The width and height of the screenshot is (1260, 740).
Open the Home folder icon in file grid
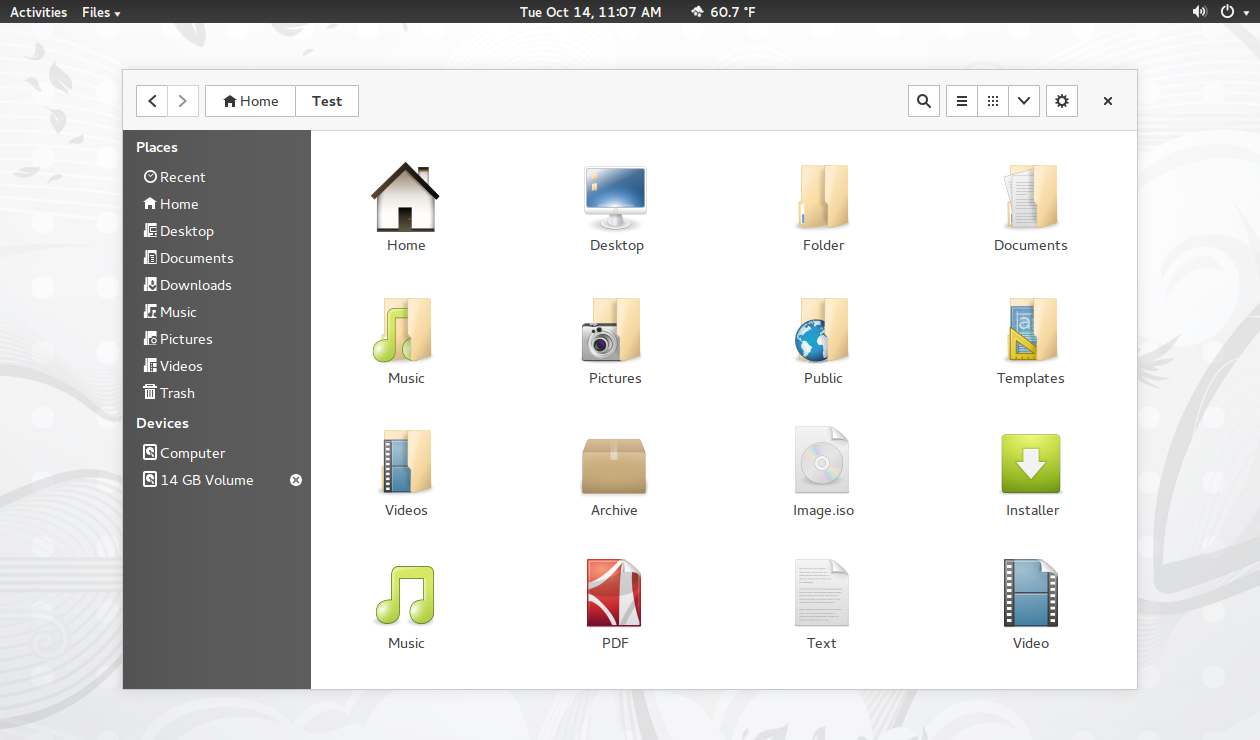click(x=405, y=197)
